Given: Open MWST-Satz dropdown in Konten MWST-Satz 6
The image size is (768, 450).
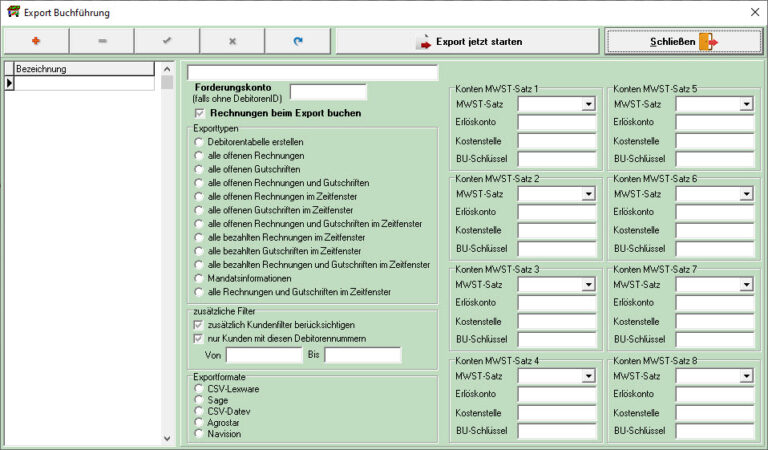Looking at the screenshot, I should coord(746,194).
